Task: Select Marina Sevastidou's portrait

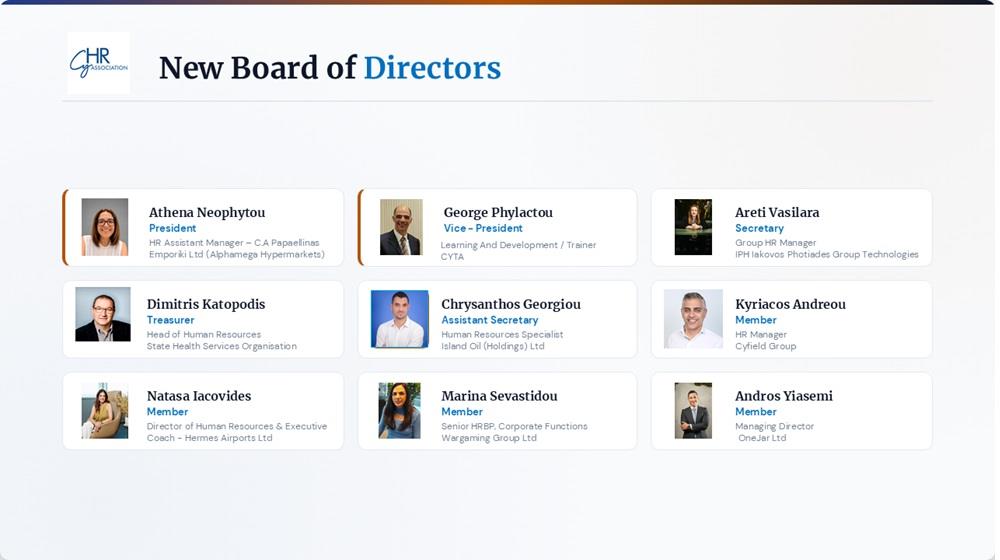Action: (x=399, y=411)
